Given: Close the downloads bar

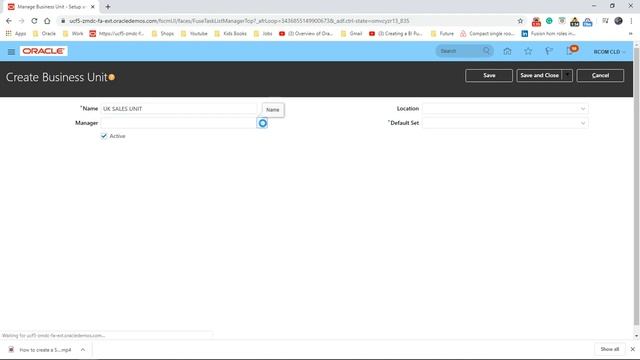Looking at the screenshot, I should 632,349.
